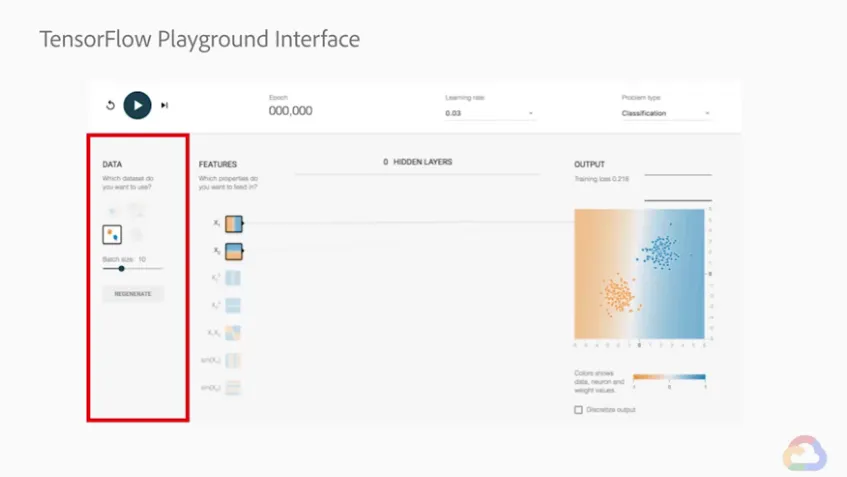Click the REGENERATE button
Screen dimensions: 847x477
click(133, 294)
